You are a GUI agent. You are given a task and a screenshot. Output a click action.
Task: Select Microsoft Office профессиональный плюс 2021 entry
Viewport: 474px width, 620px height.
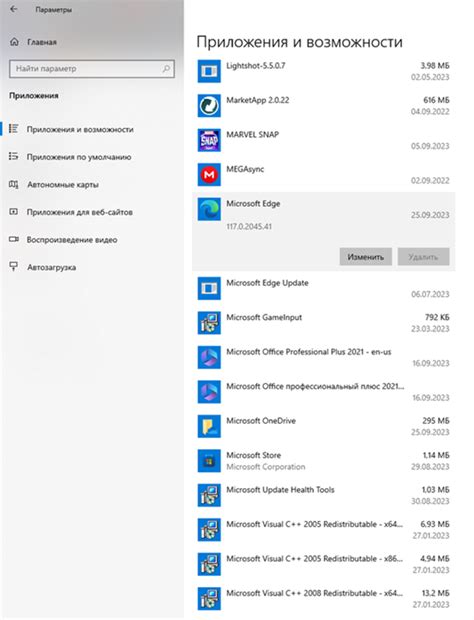click(315, 386)
